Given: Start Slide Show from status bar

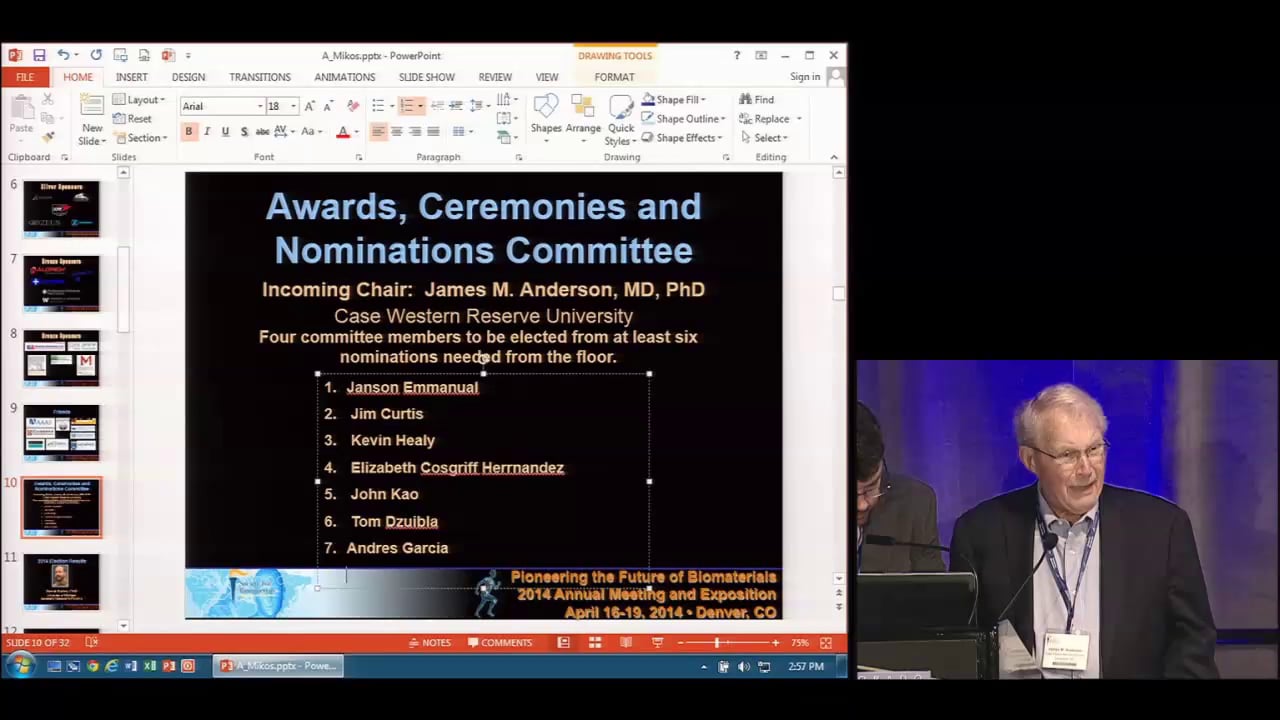Looking at the screenshot, I should [x=657, y=642].
